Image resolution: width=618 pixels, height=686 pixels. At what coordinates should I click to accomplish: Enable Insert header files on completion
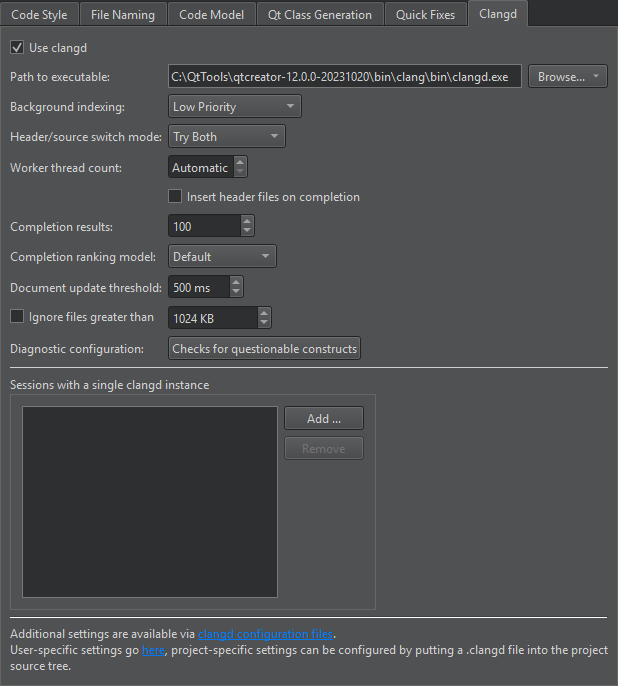pos(176,197)
